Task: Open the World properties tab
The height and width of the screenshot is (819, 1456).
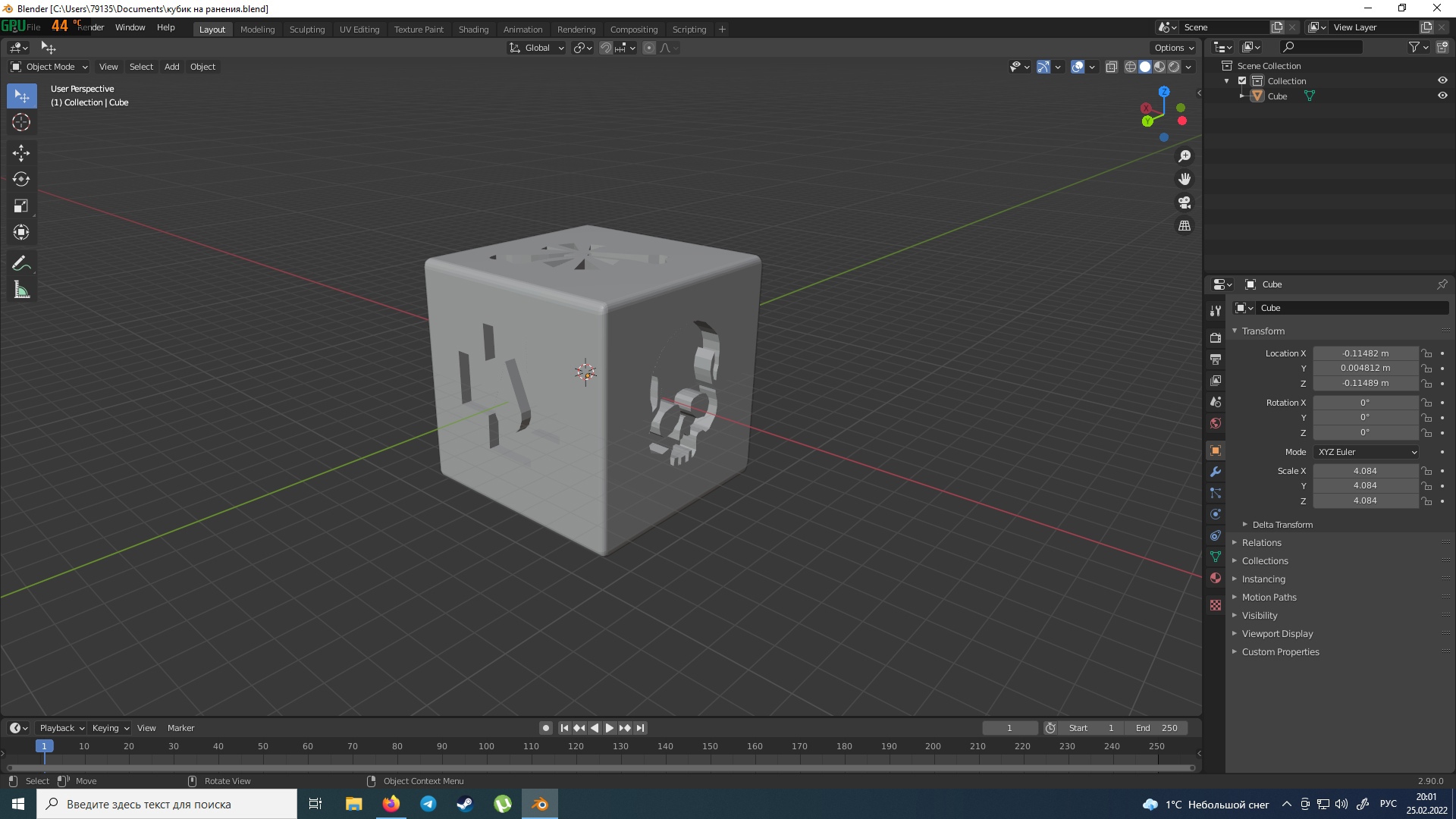Action: point(1216,423)
